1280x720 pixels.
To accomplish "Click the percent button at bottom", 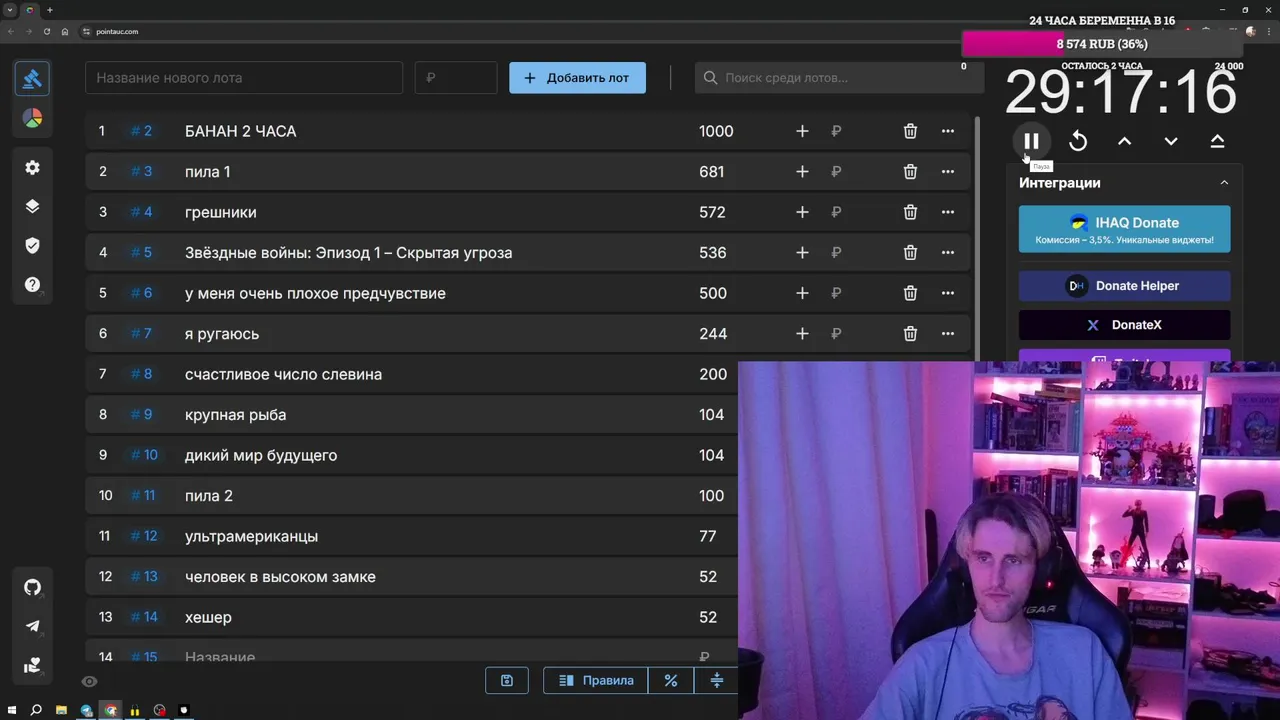I will (671, 680).
